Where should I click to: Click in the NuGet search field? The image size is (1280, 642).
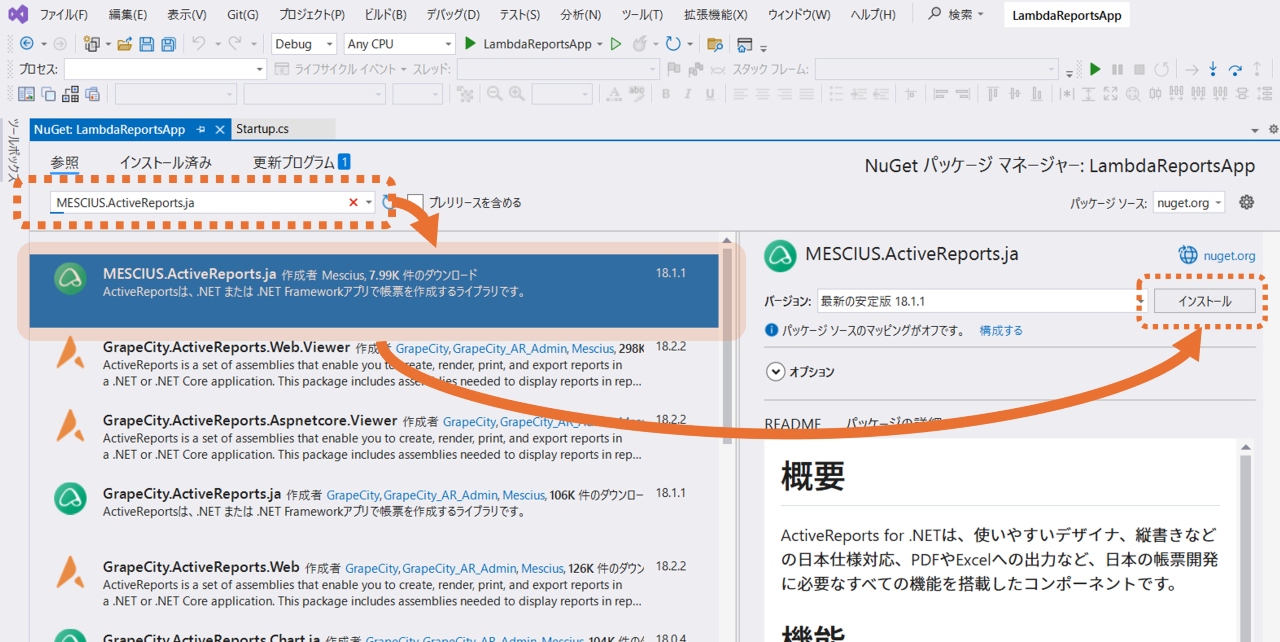(200, 202)
